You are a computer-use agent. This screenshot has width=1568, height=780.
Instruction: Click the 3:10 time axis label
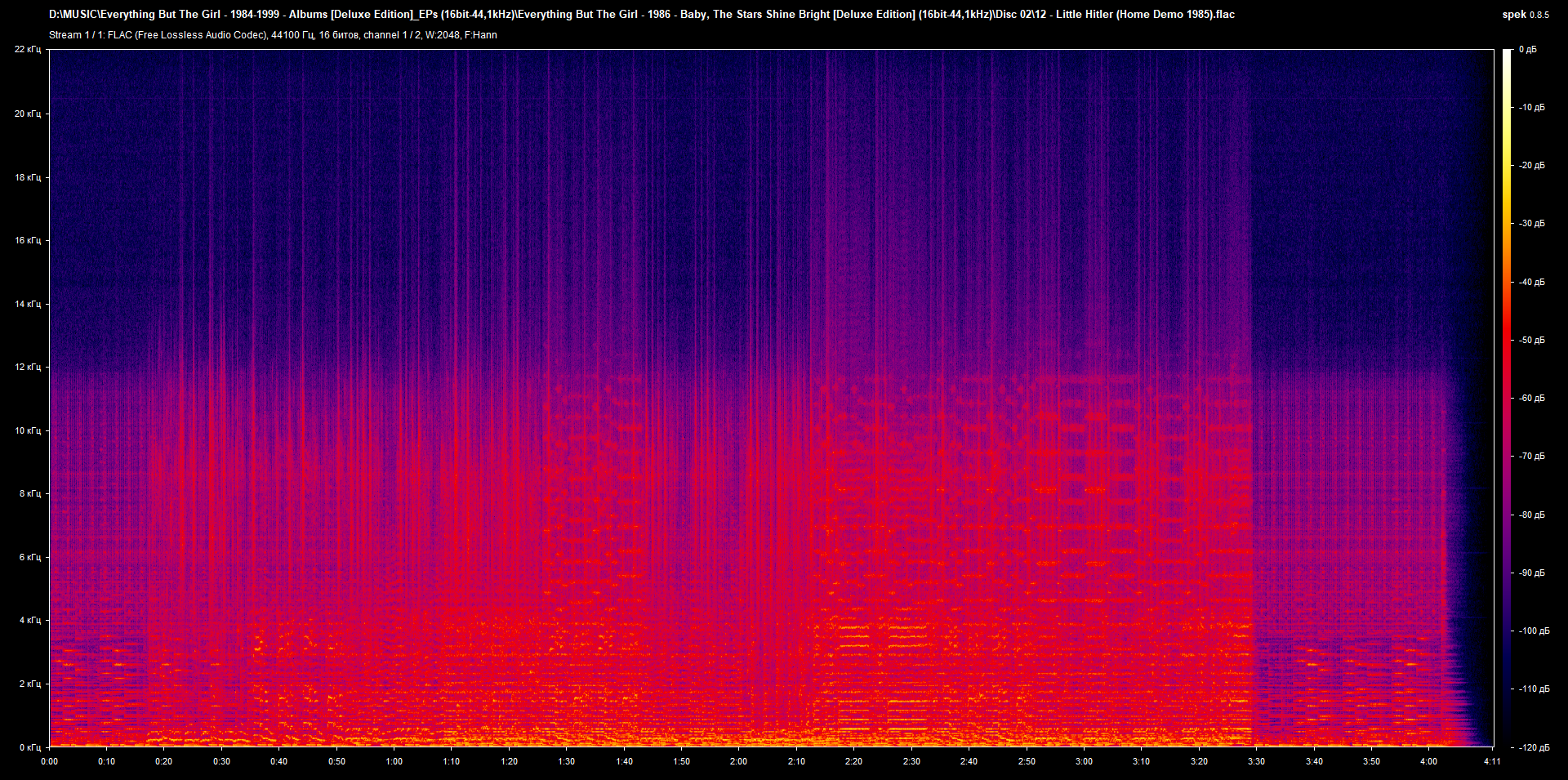point(1141,761)
